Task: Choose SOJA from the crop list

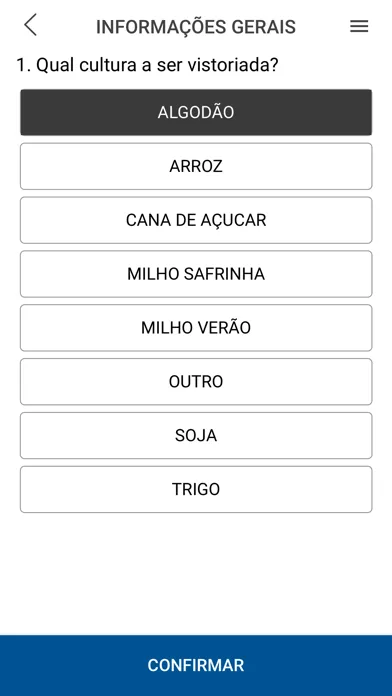Action: coord(196,435)
